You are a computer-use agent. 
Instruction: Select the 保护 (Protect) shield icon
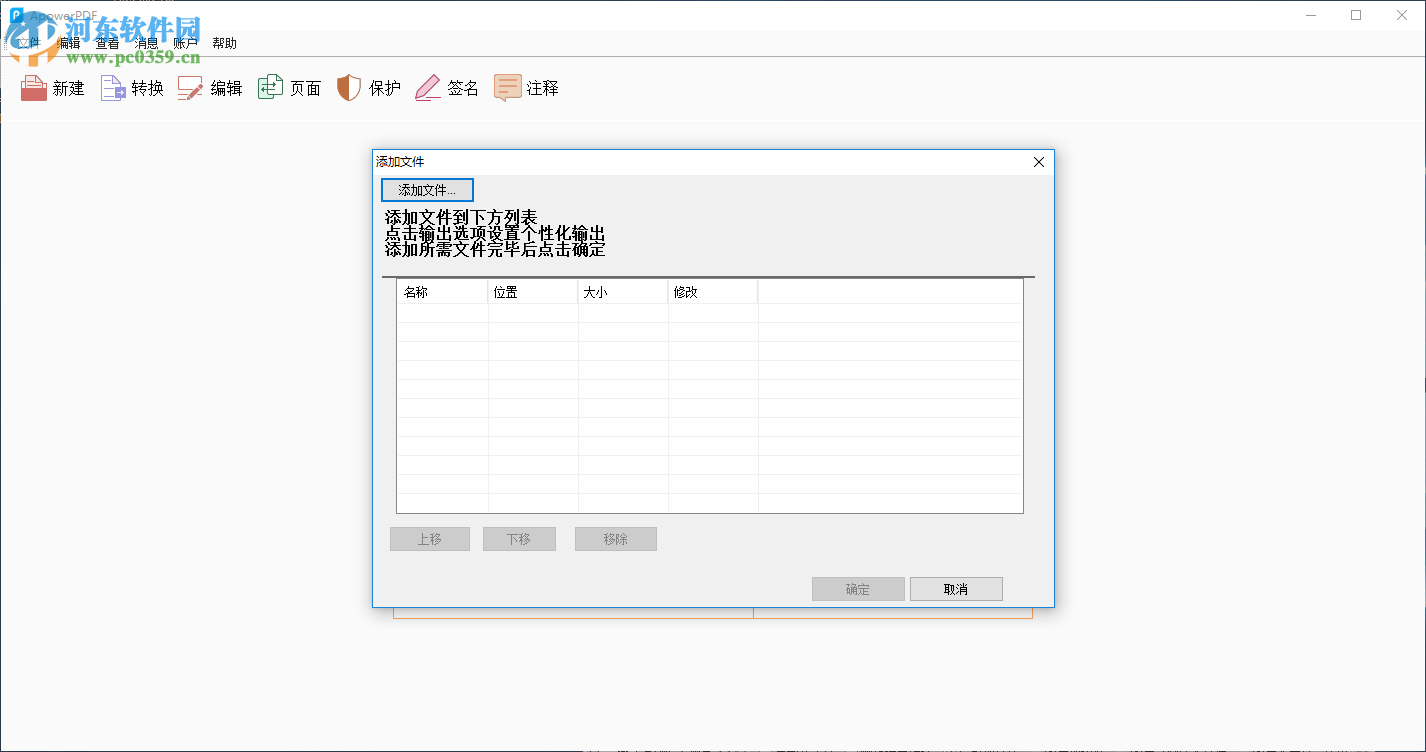[368, 88]
